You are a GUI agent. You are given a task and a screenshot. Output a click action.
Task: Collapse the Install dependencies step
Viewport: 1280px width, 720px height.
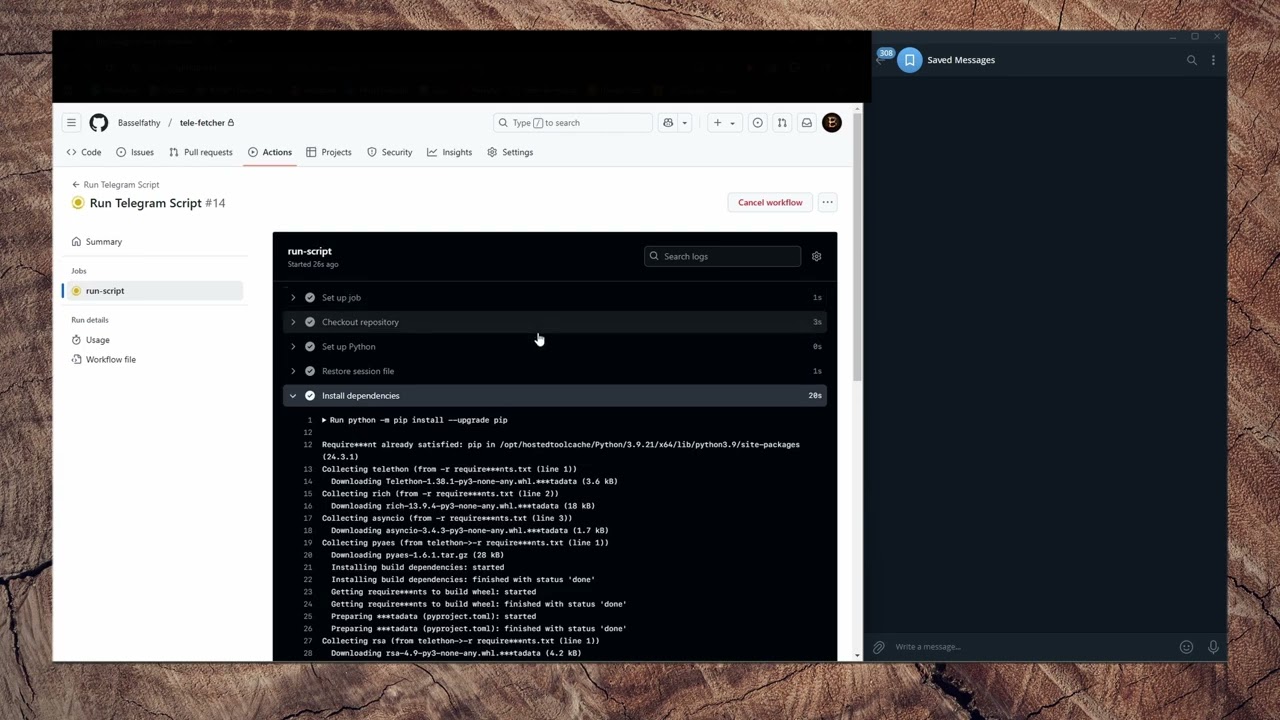pyautogui.click(x=555, y=396)
